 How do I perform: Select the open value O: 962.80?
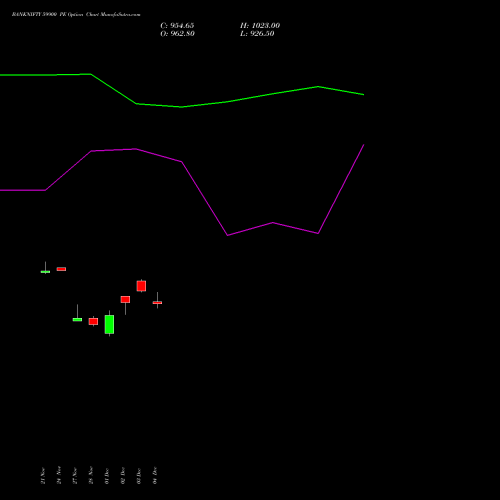(177, 34)
